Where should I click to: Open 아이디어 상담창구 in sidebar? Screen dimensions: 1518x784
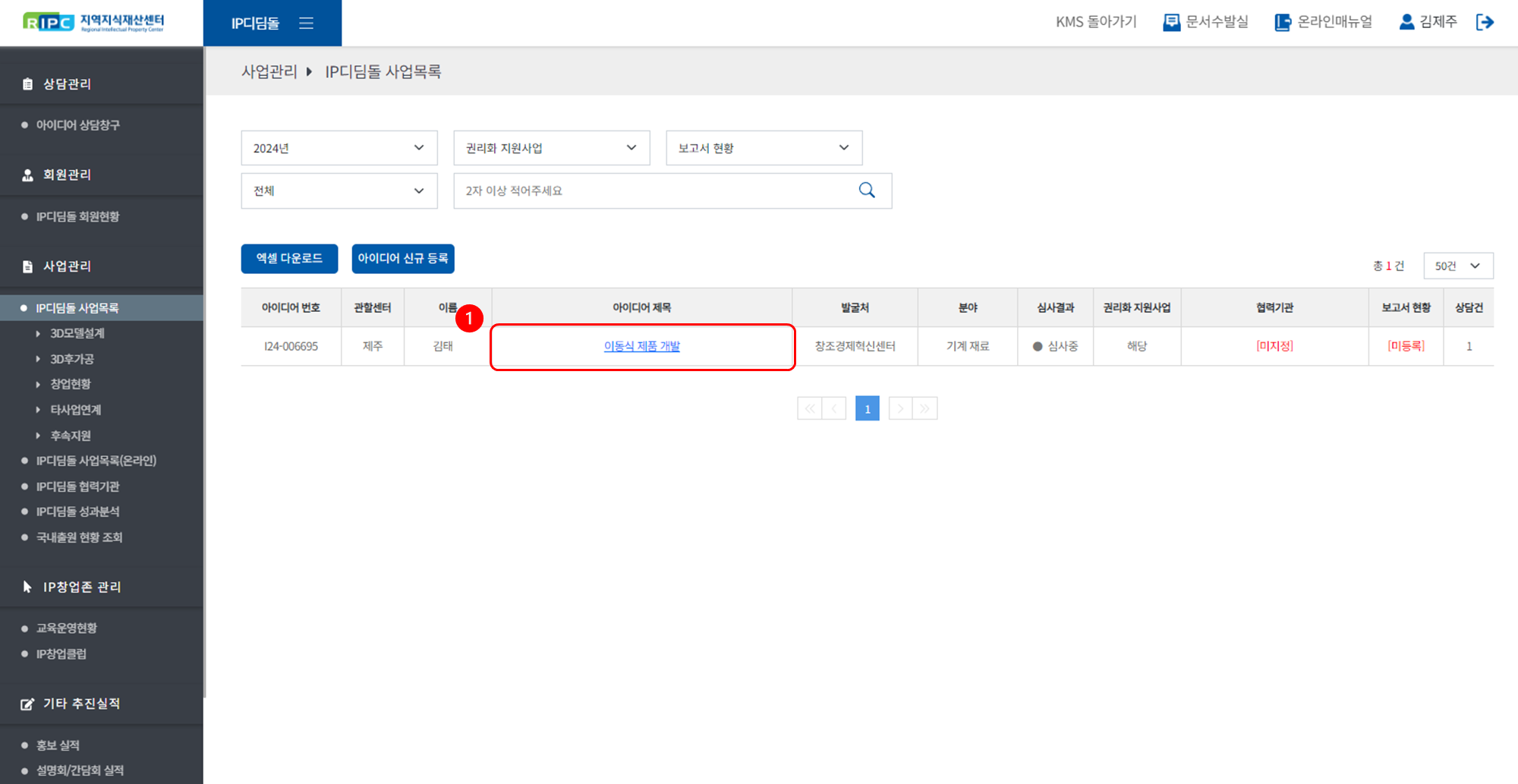click(x=77, y=124)
